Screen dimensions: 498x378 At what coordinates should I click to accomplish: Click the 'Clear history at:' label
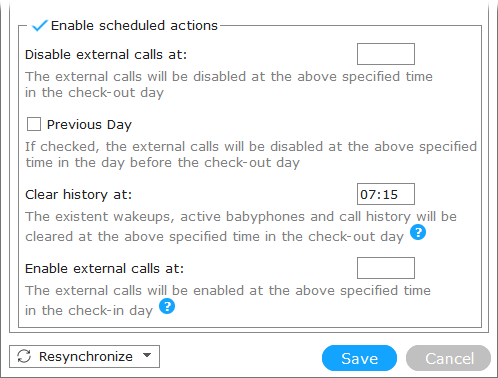point(79,195)
